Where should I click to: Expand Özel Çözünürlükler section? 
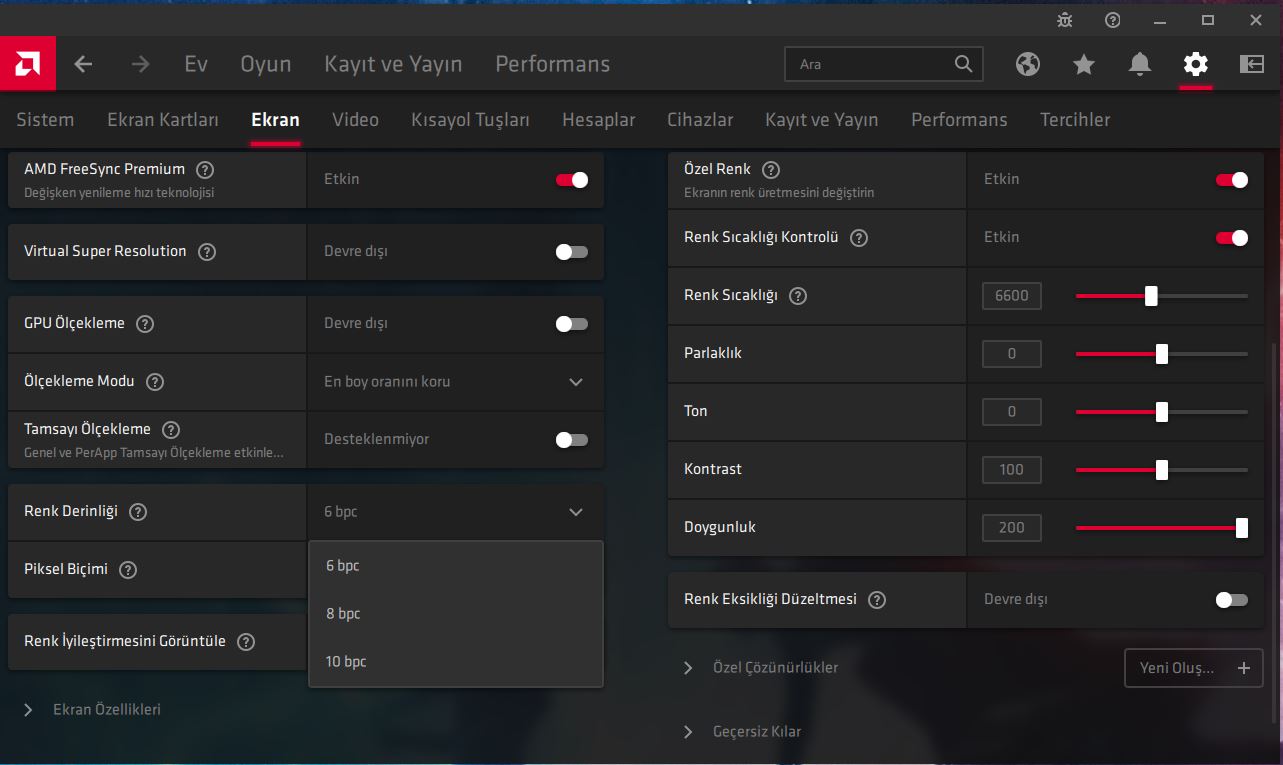tap(761, 668)
